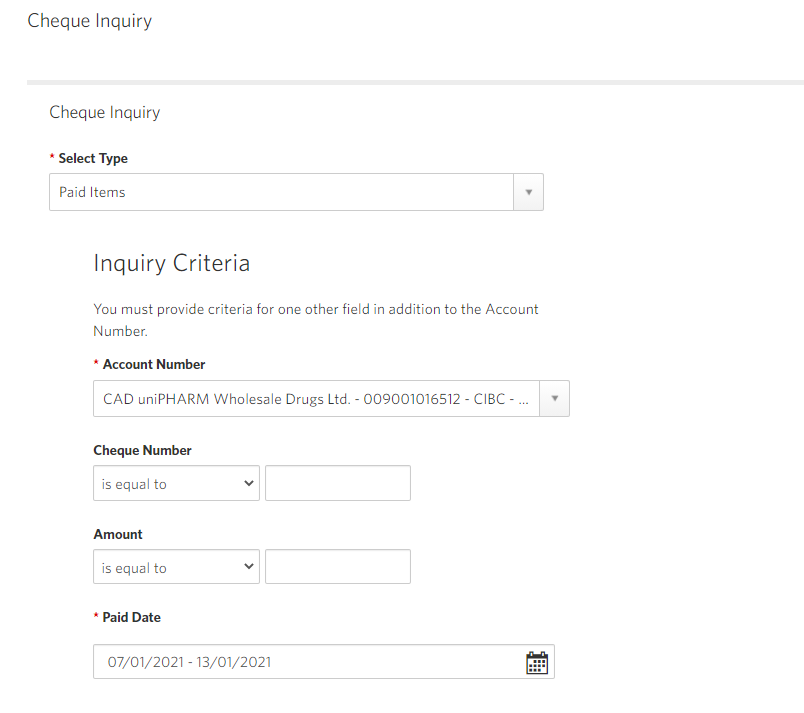The width and height of the screenshot is (804, 713).
Task: Click the chevron inside the Amount operator select
Action: pos(249,566)
